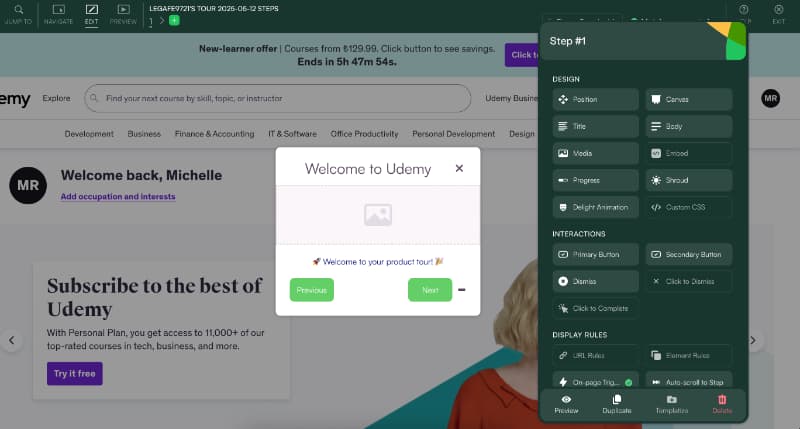Open the Explore menu on Udemy
Viewport: 800px width, 429px height.
tap(57, 98)
